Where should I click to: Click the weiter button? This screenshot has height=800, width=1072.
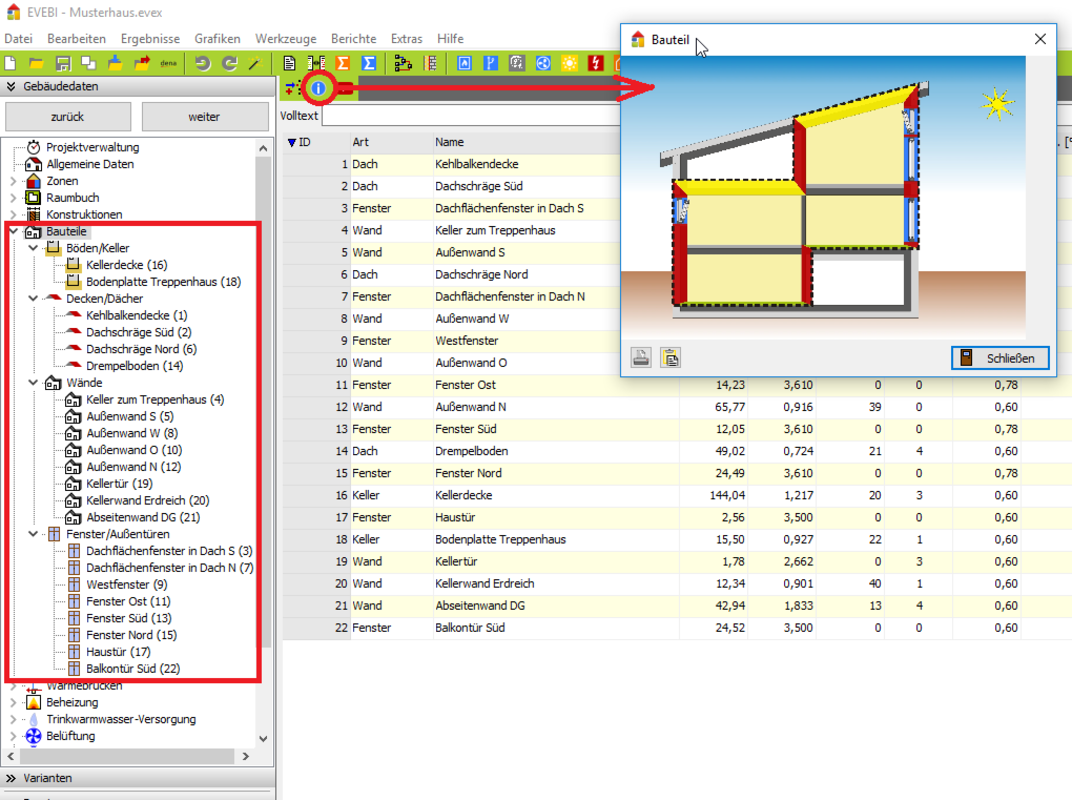[204, 117]
